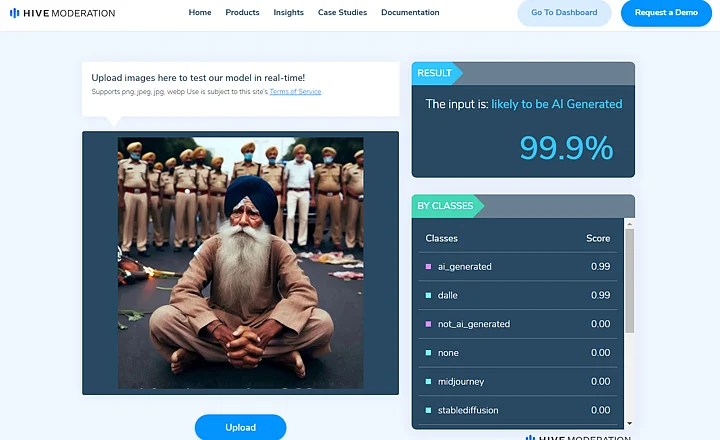Open the Documentation page

(x=410, y=13)
